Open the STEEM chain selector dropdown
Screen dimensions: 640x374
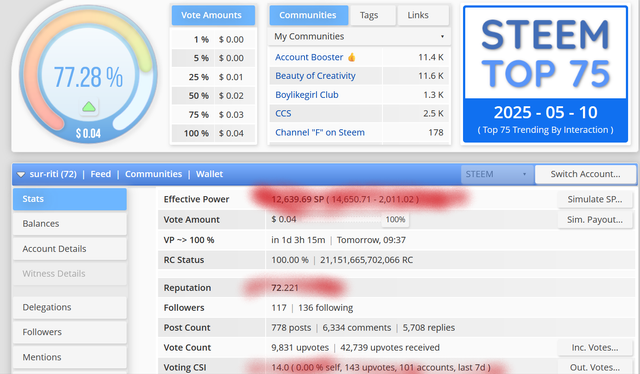pyautogui.click(x=497, y=174)
